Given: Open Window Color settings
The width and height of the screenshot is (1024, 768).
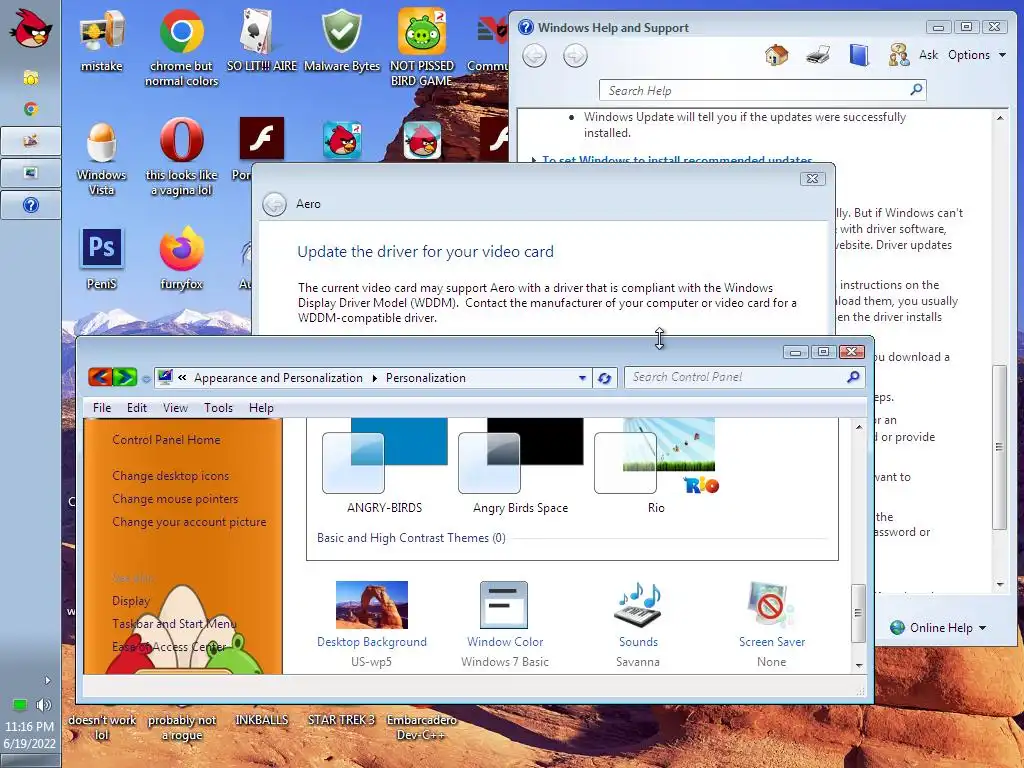Looking at the screenshot, I should tap(505, 624).
